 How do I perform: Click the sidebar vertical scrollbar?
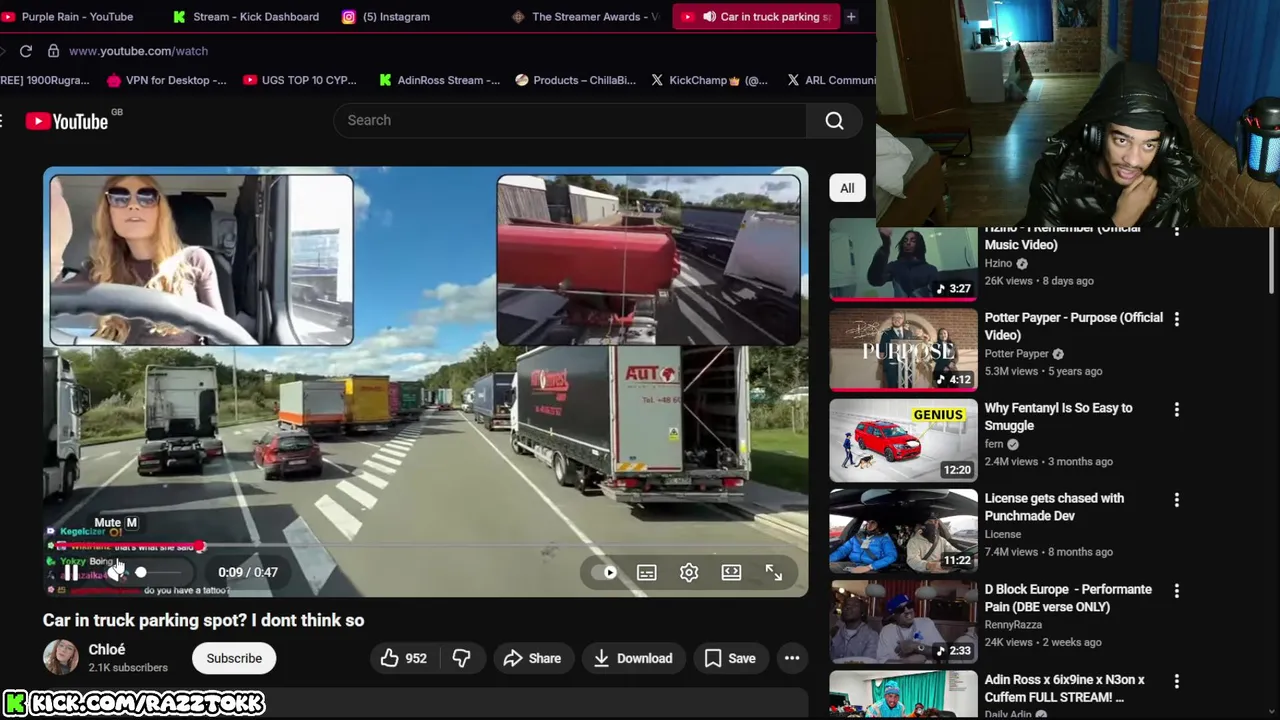(1271, 262)
